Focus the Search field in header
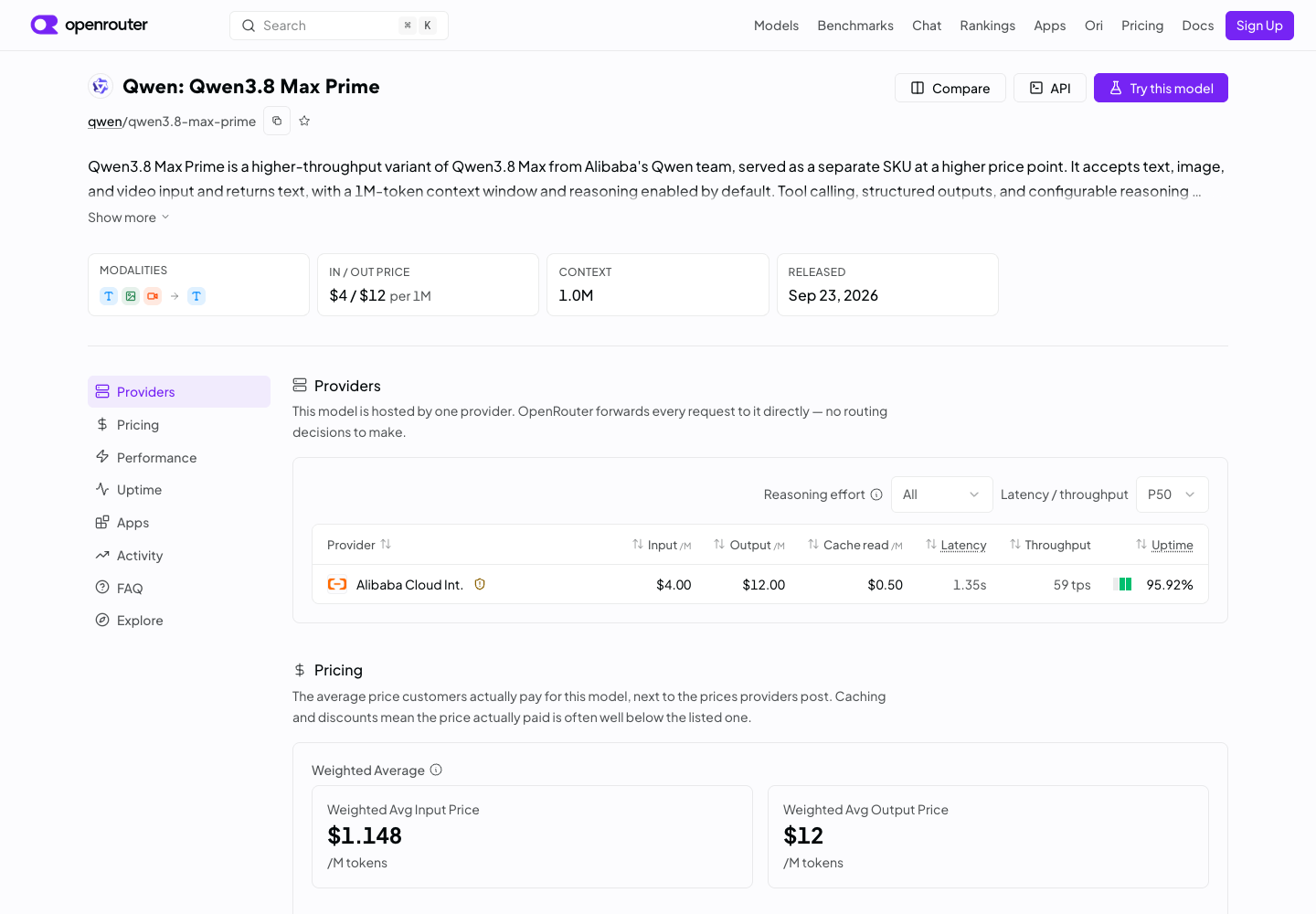The height and width of the screenshot is (914, 1316). click(x=339, y=26)
